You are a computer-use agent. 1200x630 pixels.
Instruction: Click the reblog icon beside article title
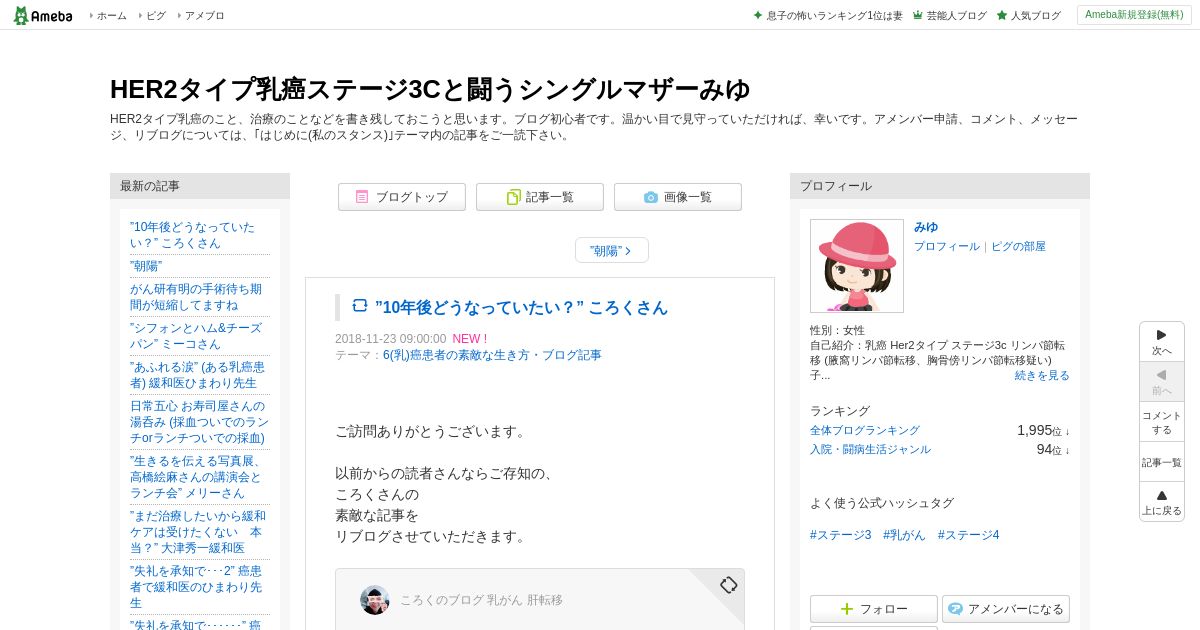coord(360,306)
